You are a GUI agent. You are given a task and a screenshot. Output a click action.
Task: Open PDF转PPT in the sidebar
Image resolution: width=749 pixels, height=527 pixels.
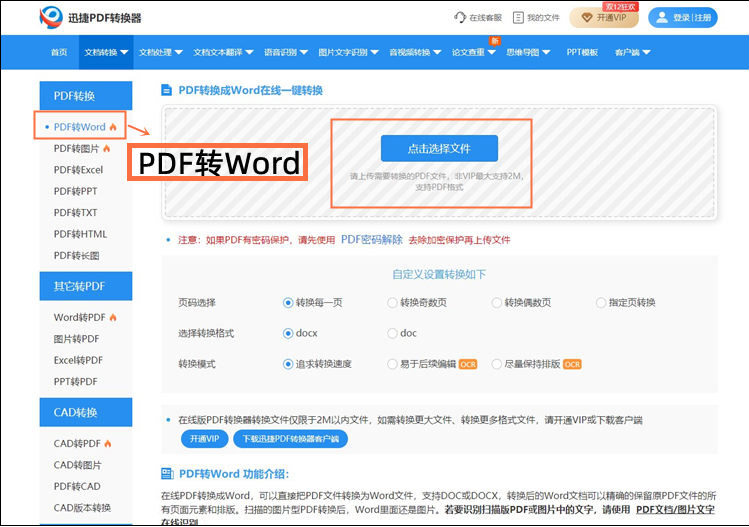click(75, 191)
